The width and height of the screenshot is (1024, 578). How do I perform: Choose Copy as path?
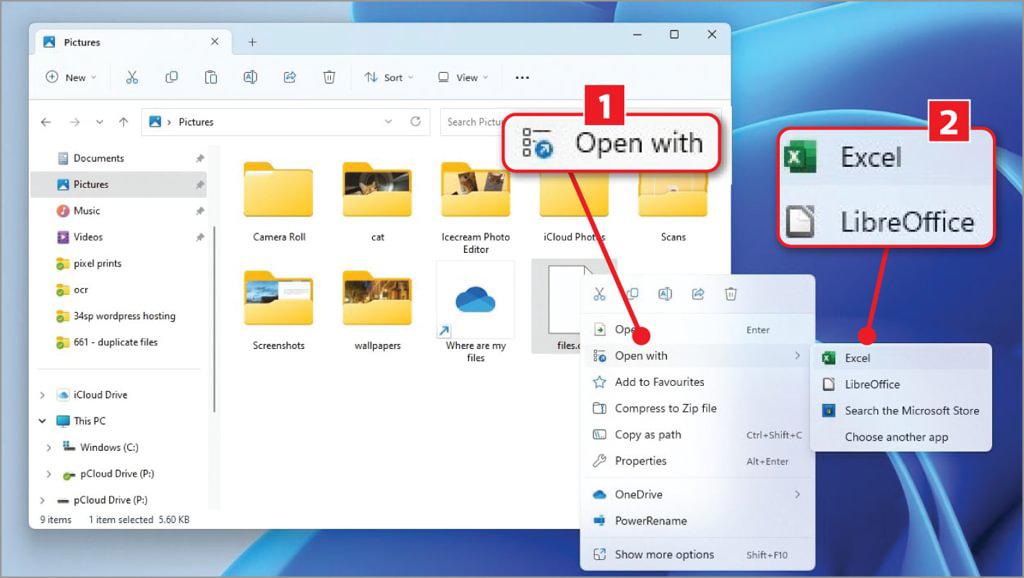pos(697,435)
